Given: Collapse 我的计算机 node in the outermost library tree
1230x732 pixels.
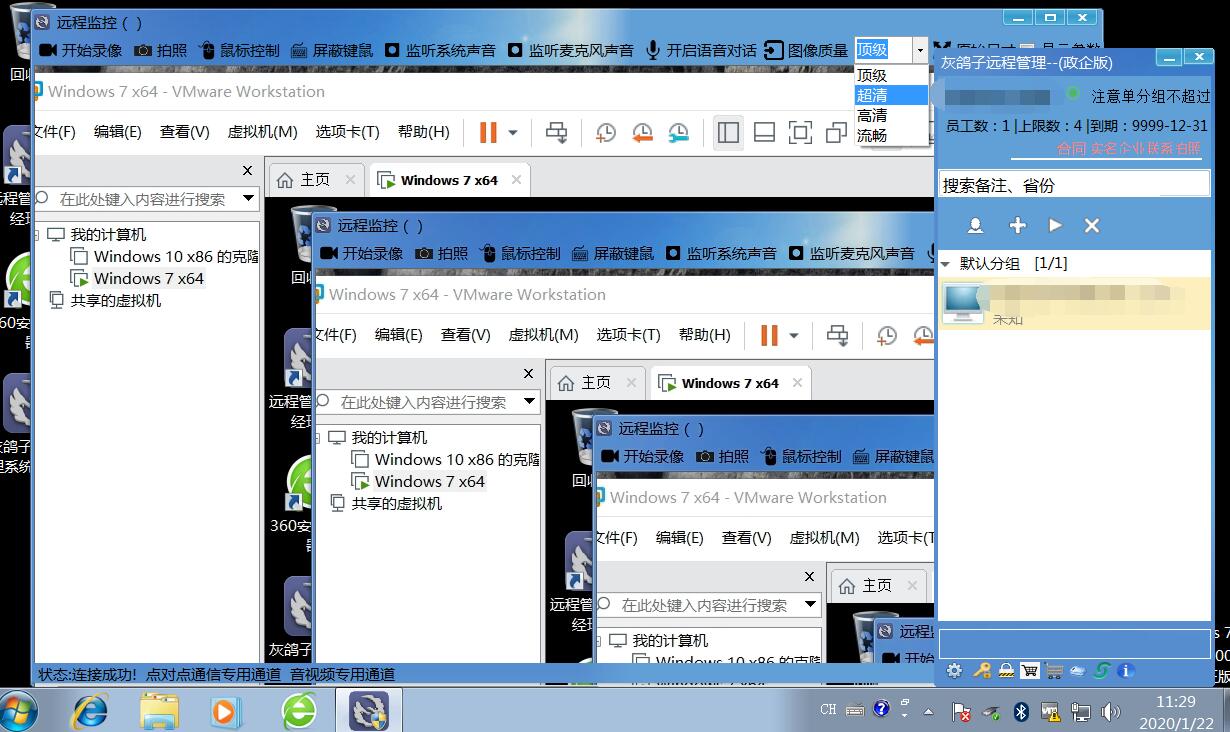Looking at the screenshot, I should tap(37, 235).
